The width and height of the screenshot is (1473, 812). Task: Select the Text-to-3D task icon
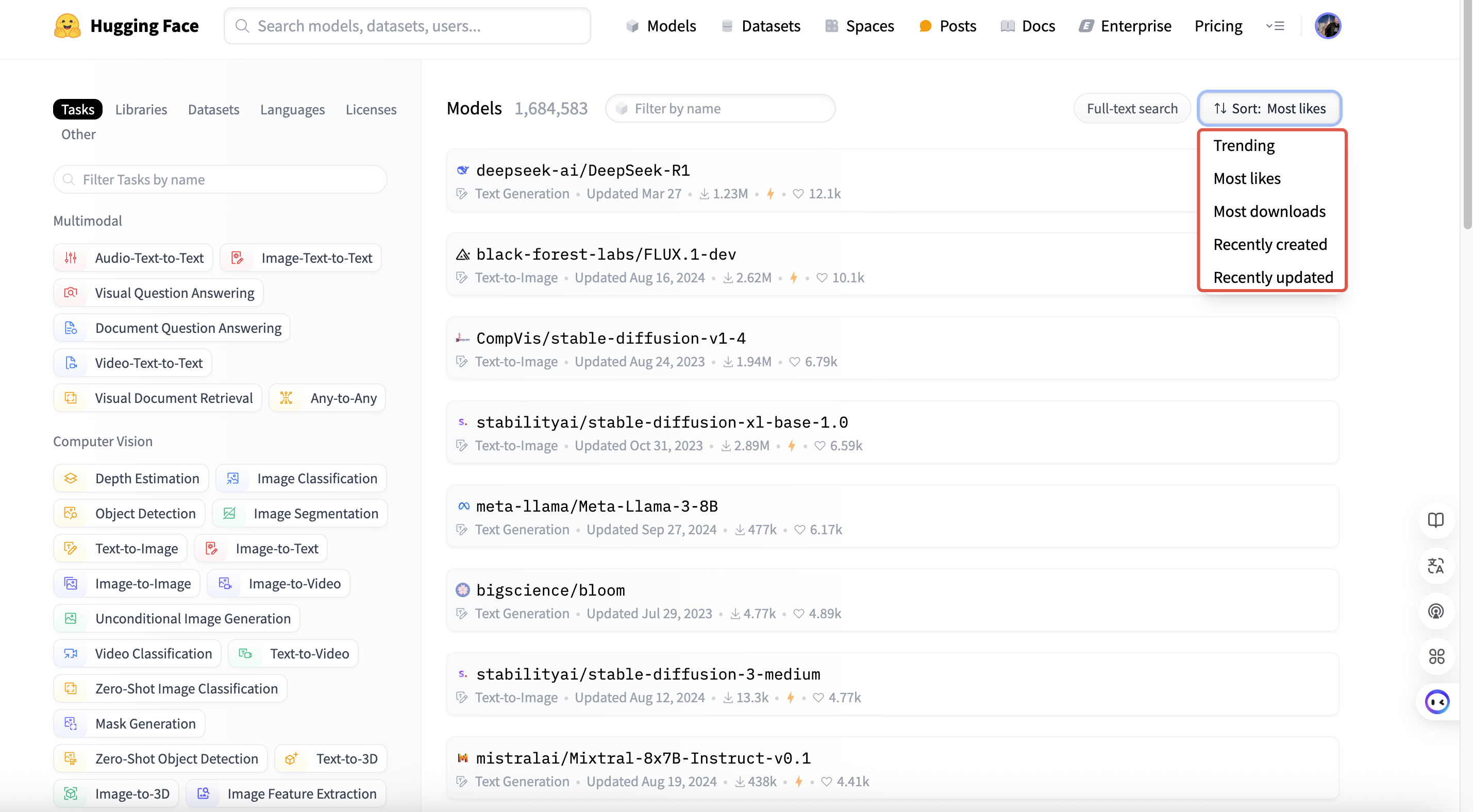(292, 759)
